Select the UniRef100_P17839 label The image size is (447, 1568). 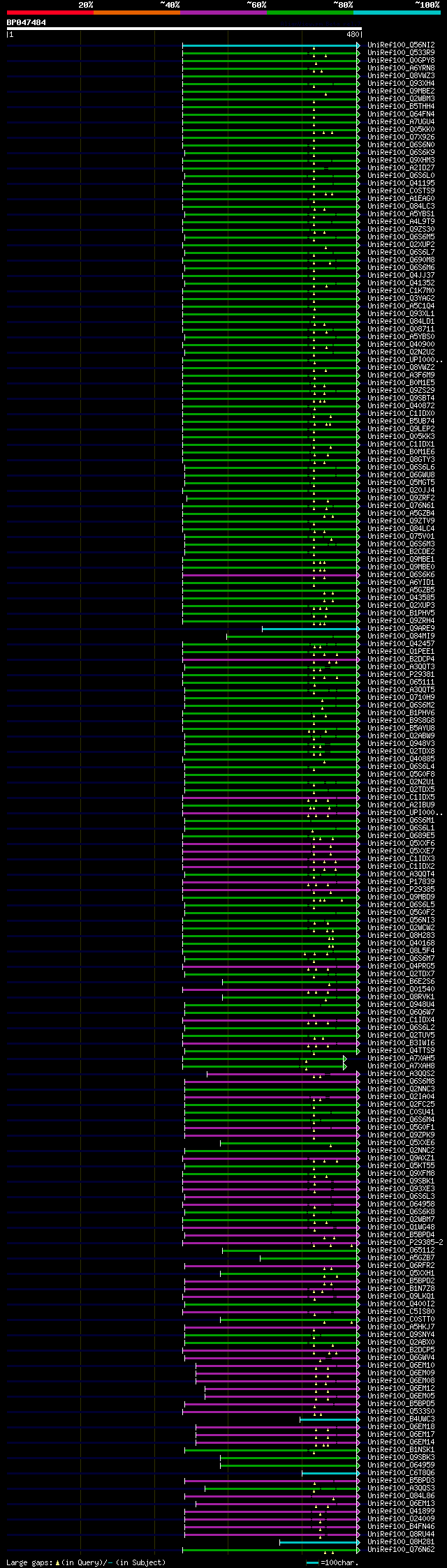(x=401, y=881)
